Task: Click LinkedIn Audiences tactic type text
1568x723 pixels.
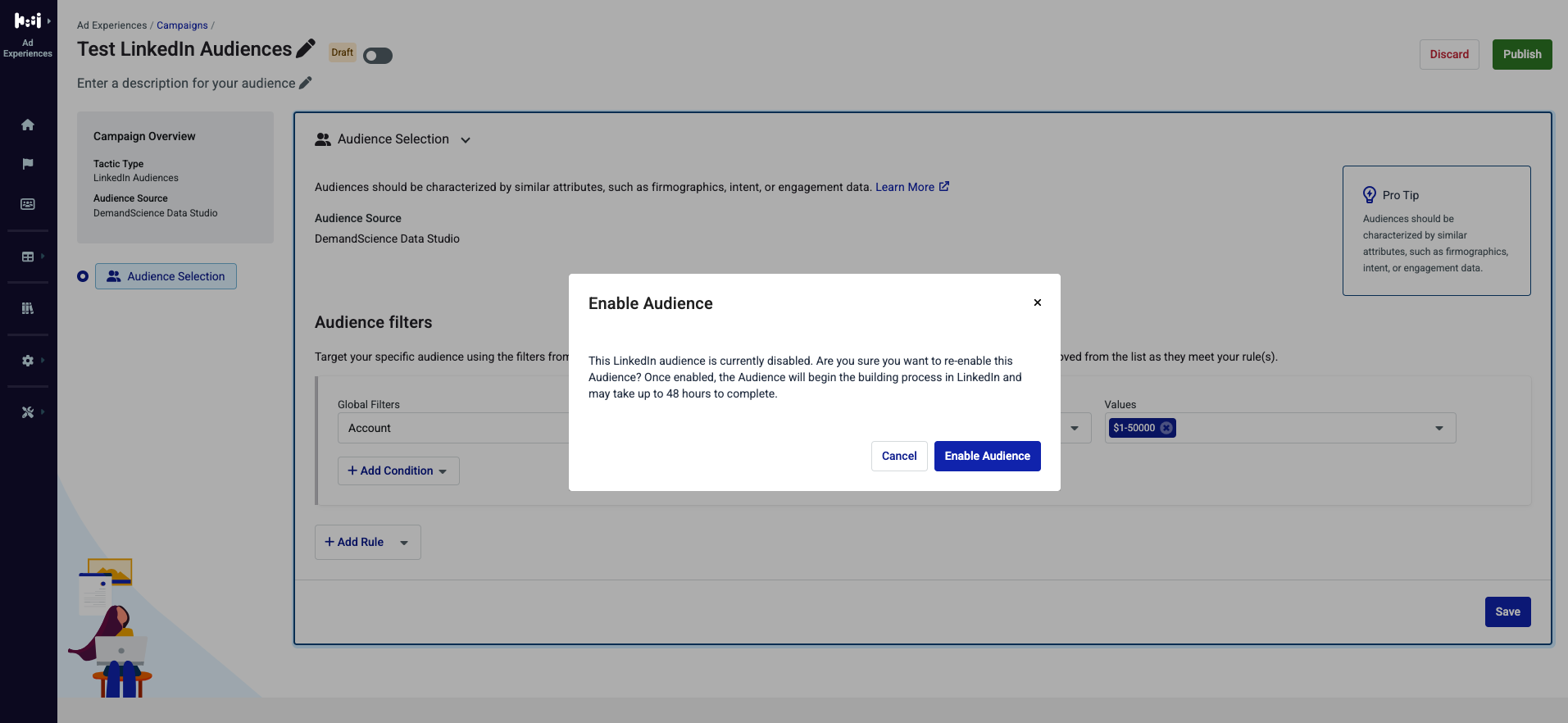Action: [x=136, y=178]
